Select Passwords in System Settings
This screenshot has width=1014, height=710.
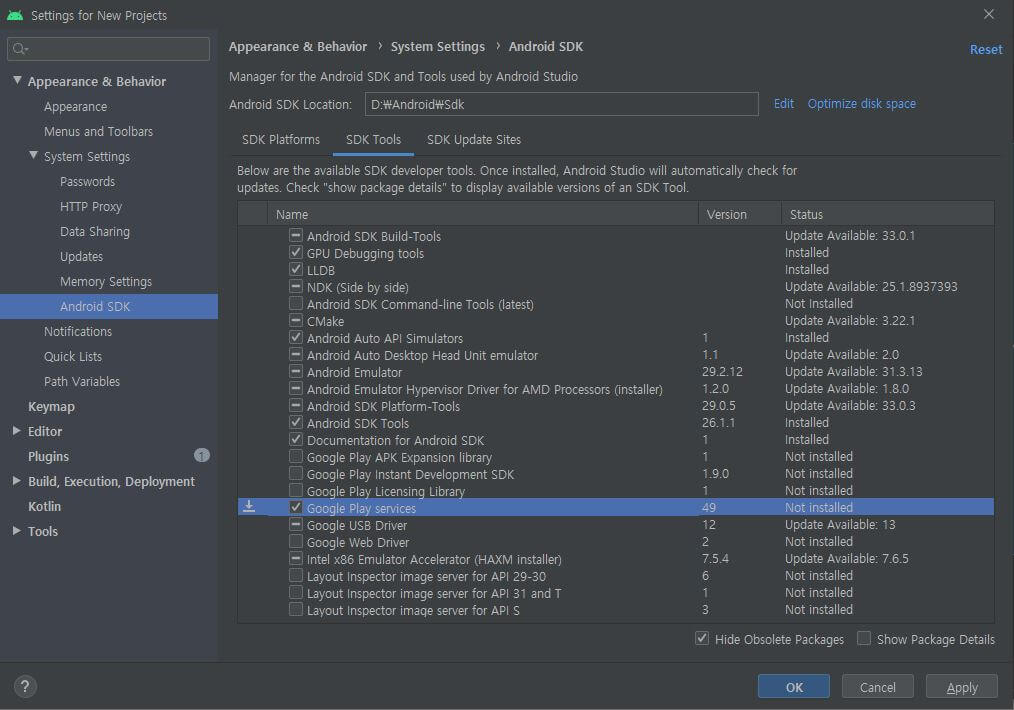[87, 182]
